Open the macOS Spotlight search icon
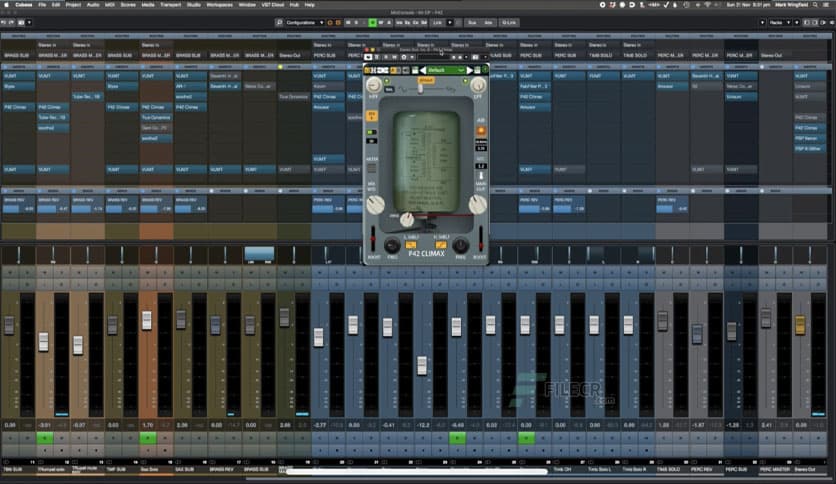 point(815,5)
